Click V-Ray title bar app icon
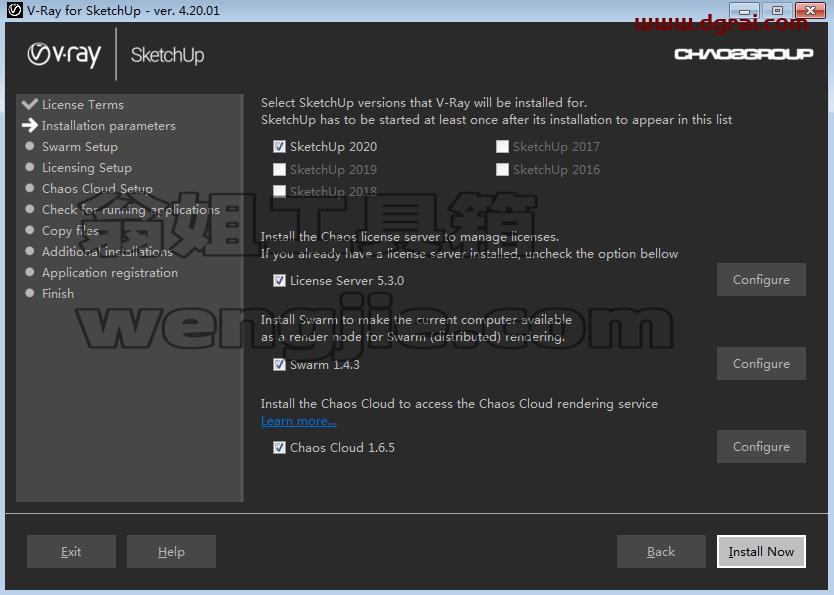Viewport: 834px width, 595px height. click(15, 10)
